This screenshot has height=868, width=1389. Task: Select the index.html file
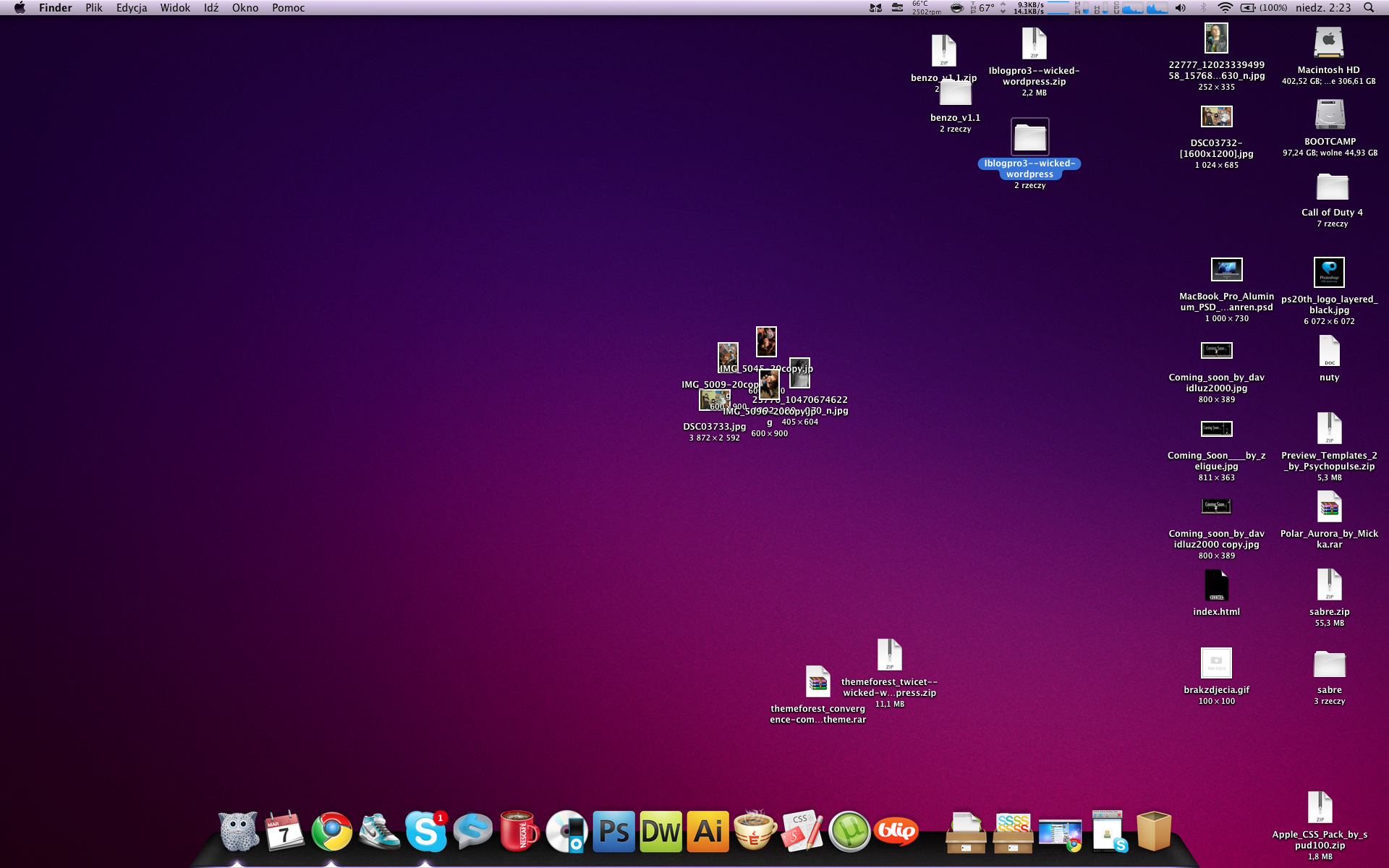click(1216, 585)
